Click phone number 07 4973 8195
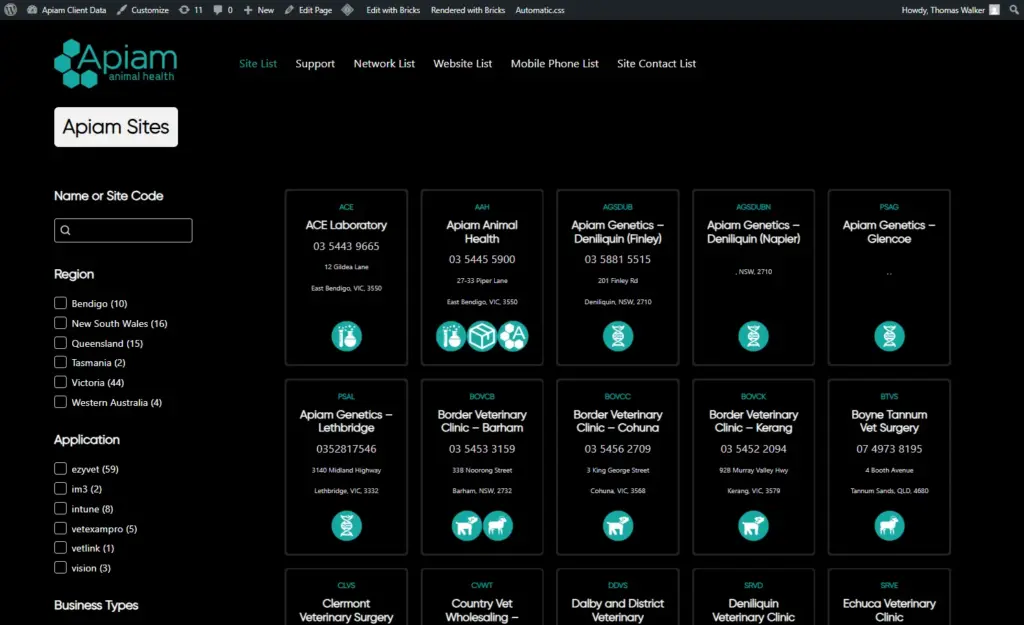The image size is (1024, 625). coord(889,449)
